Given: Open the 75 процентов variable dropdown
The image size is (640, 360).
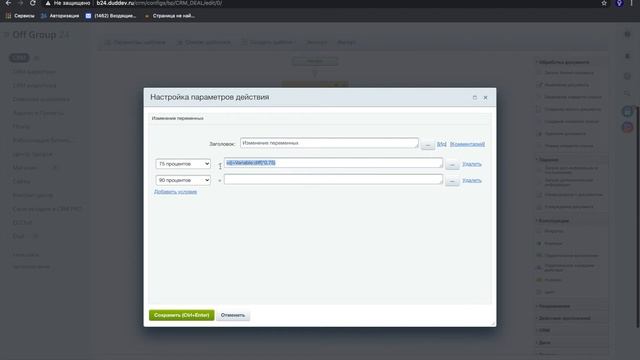Looking at the screenshot, I should (x=183, y=164).
